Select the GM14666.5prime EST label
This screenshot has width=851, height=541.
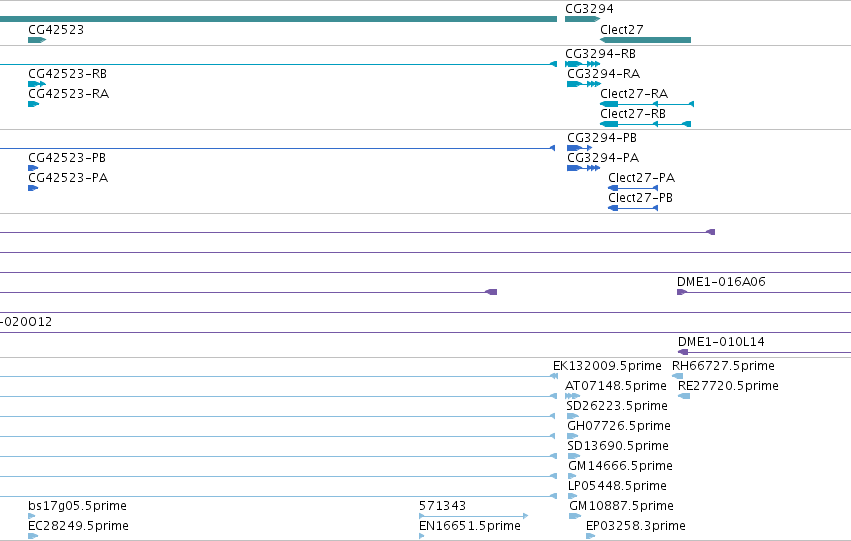tap(620, 466)
